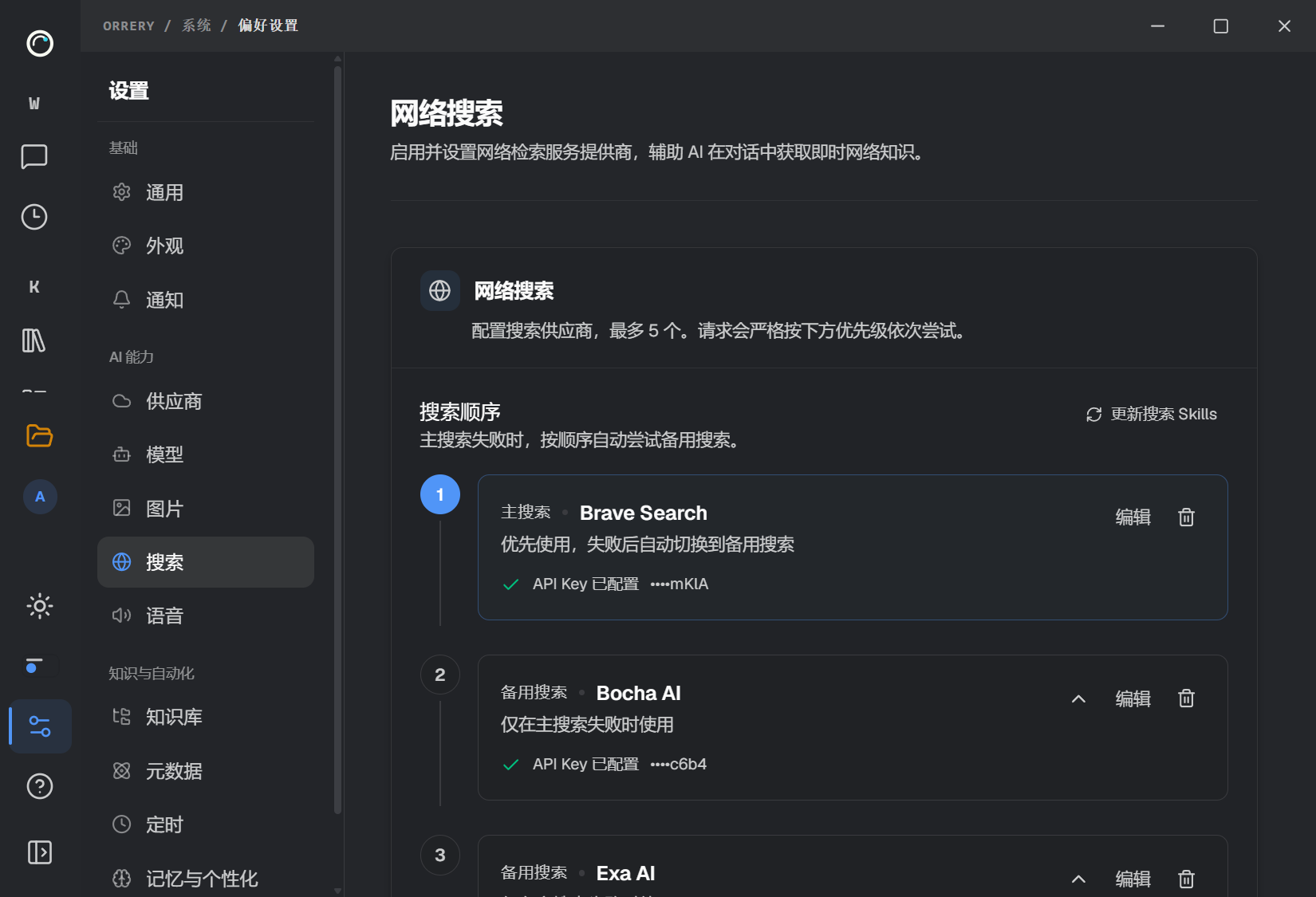Move Exa AI up in search order
This screenshot has width=1316, height=897.
(x=1078, y=879)
